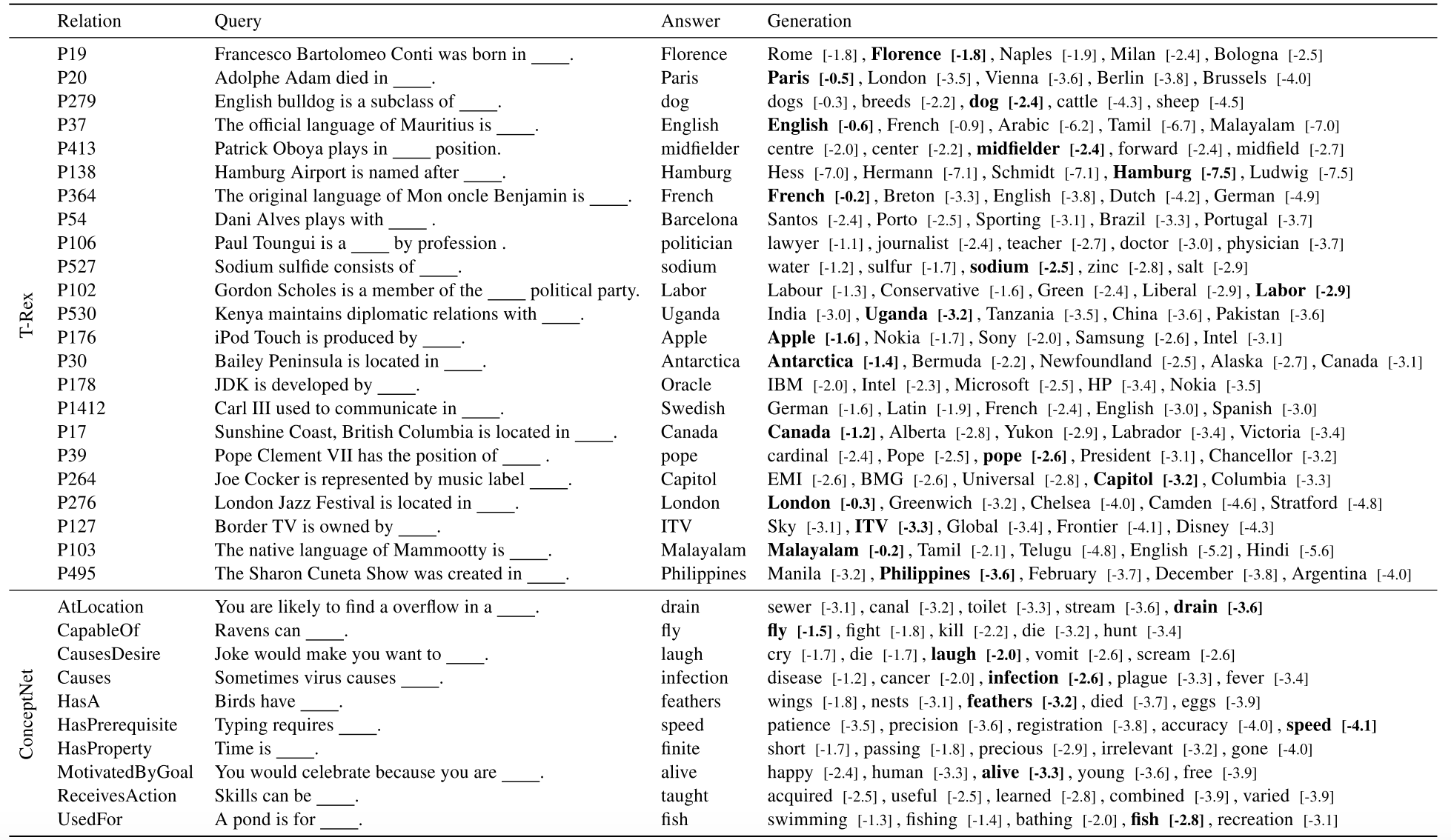Click answer cell 'Philippines'

pos(703,574)
